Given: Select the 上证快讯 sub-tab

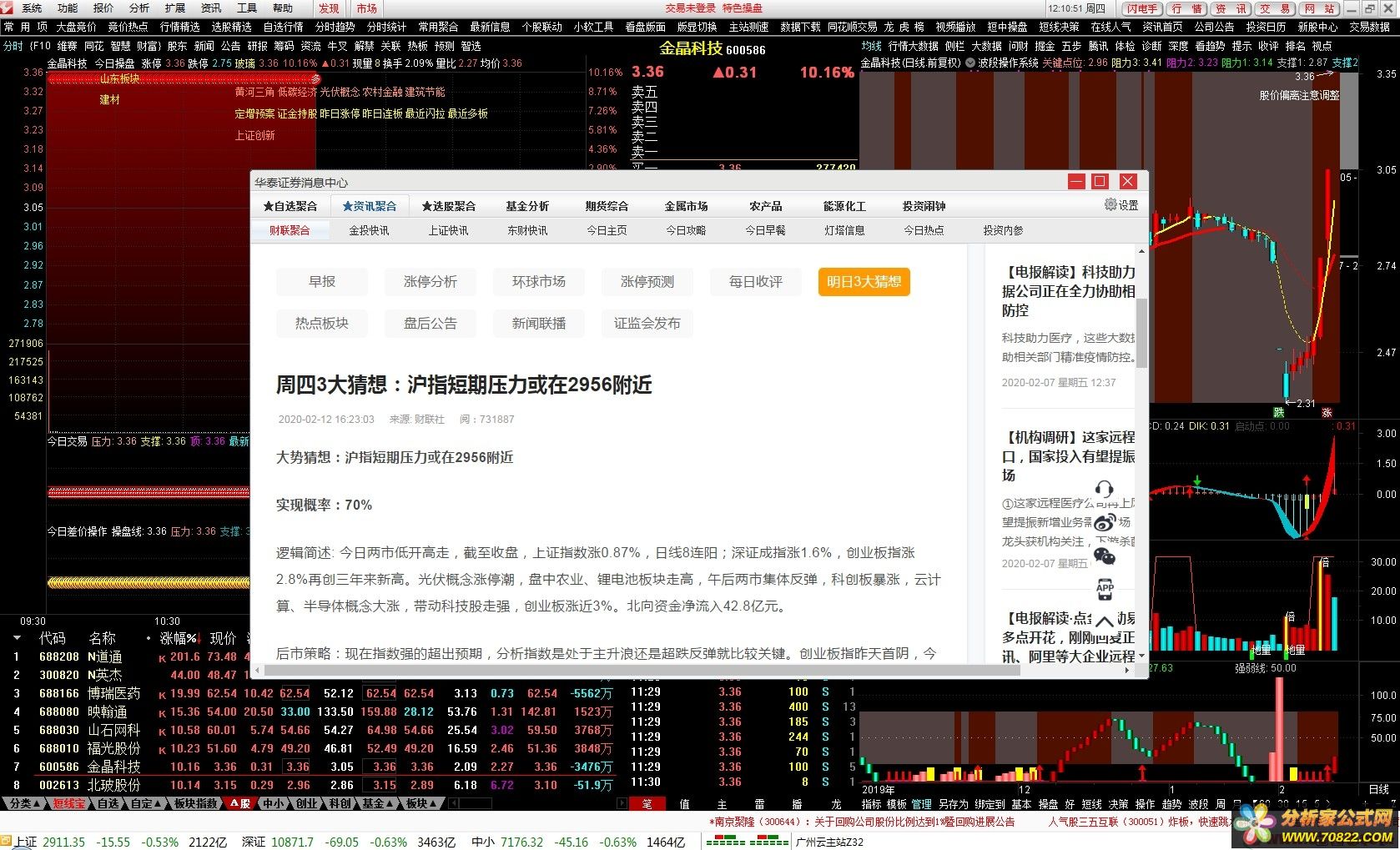Looking at the screenshot, I should tap(448, 230).
